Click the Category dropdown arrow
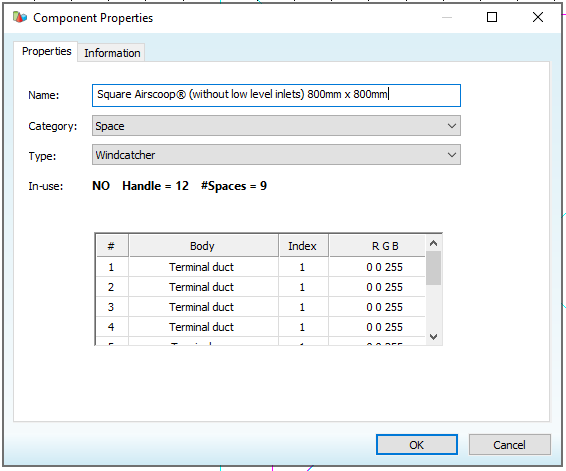 pos(452,126)
